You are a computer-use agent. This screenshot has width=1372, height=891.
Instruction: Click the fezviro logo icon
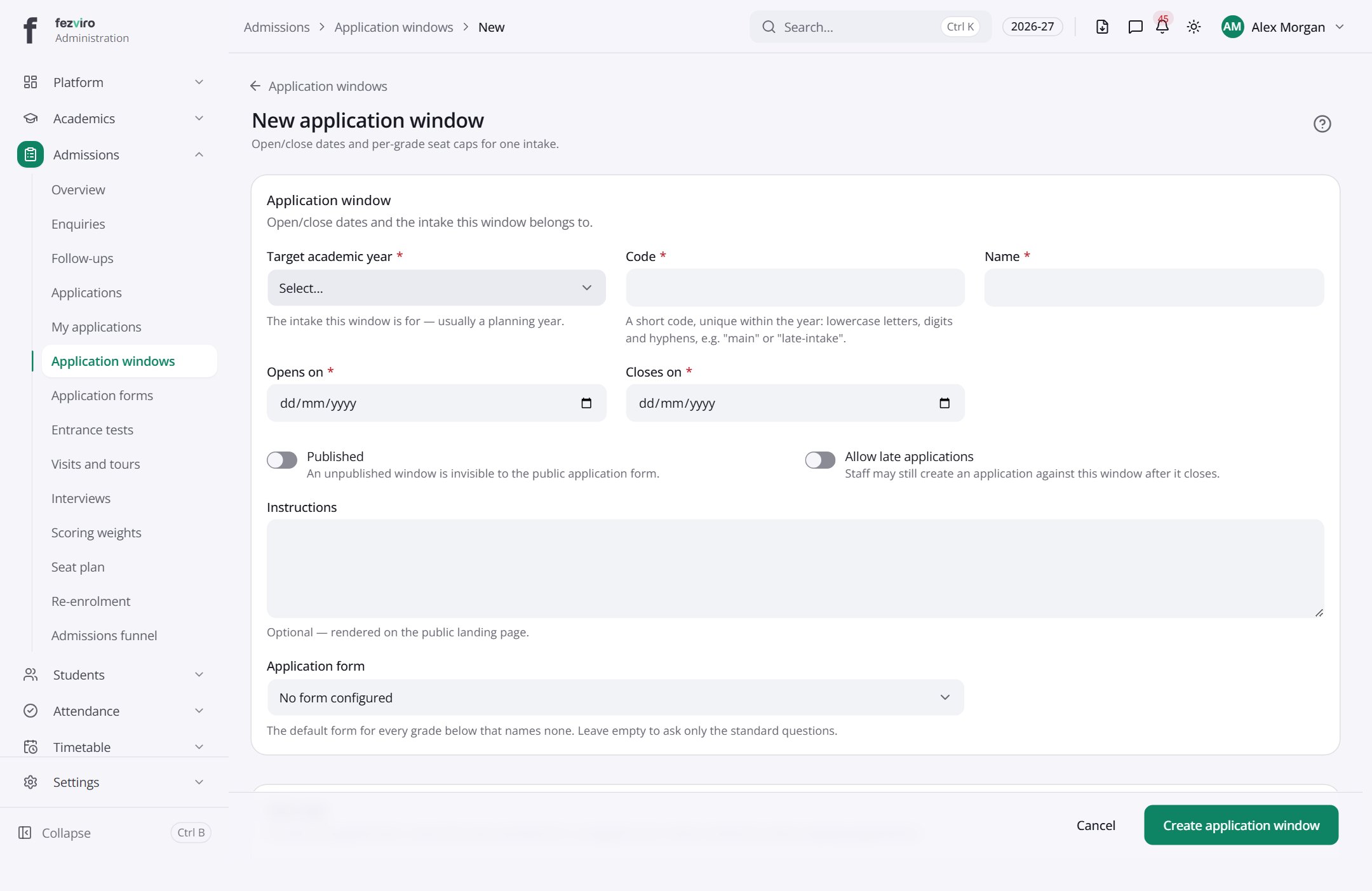coord(30,30)
